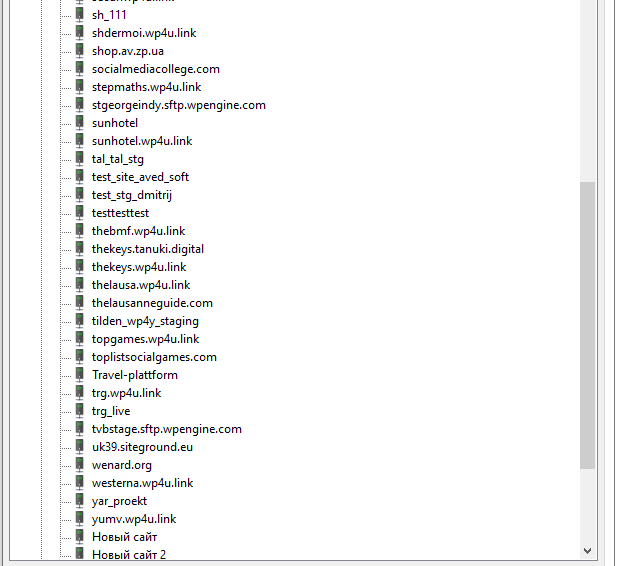Click the site icon for test_site_aved_soft
Image resolution: width=636 pixels, height=566 pixels.
(x=80, y=176)
